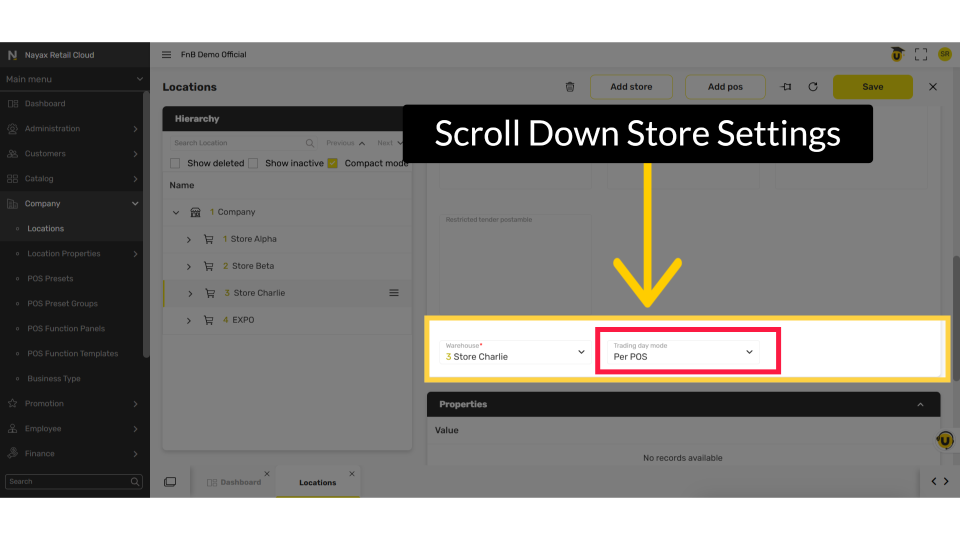Screen dimensions: 960x540
Task: Click the EXPO cart icon
Action: click(x=209, y=320)
